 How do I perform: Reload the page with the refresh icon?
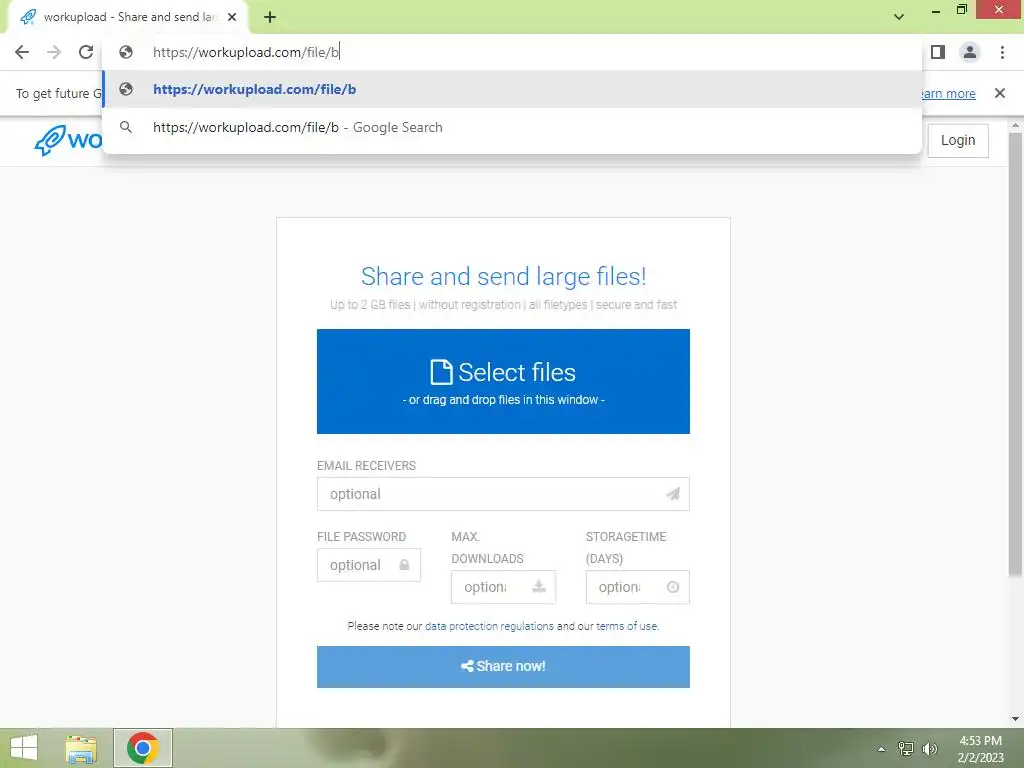click(x=86, y=52)
